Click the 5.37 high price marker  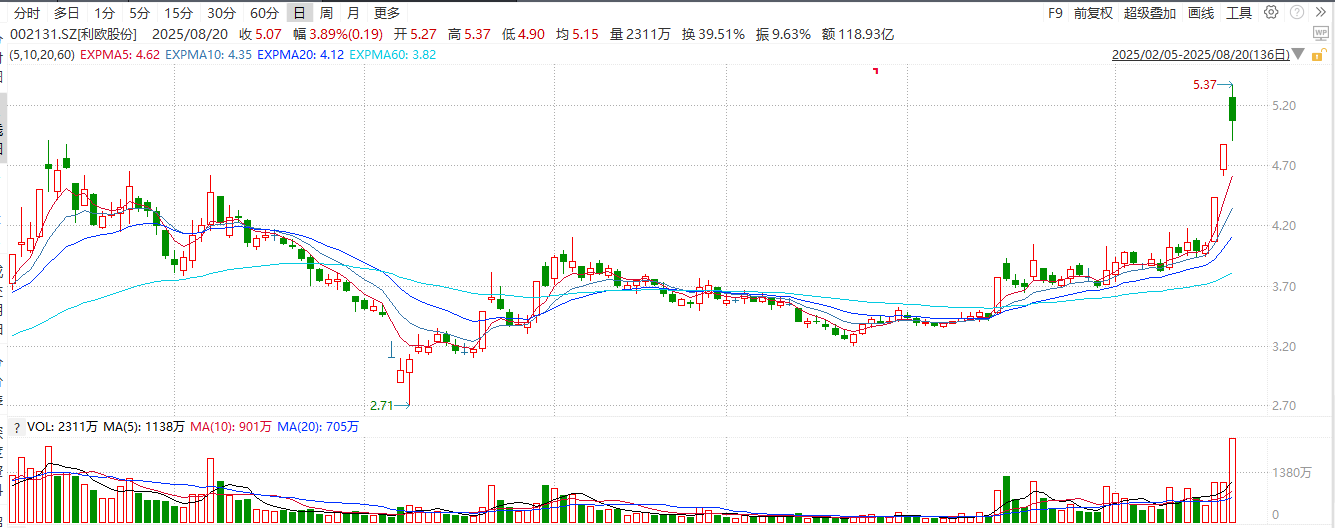click(1204, 86)
